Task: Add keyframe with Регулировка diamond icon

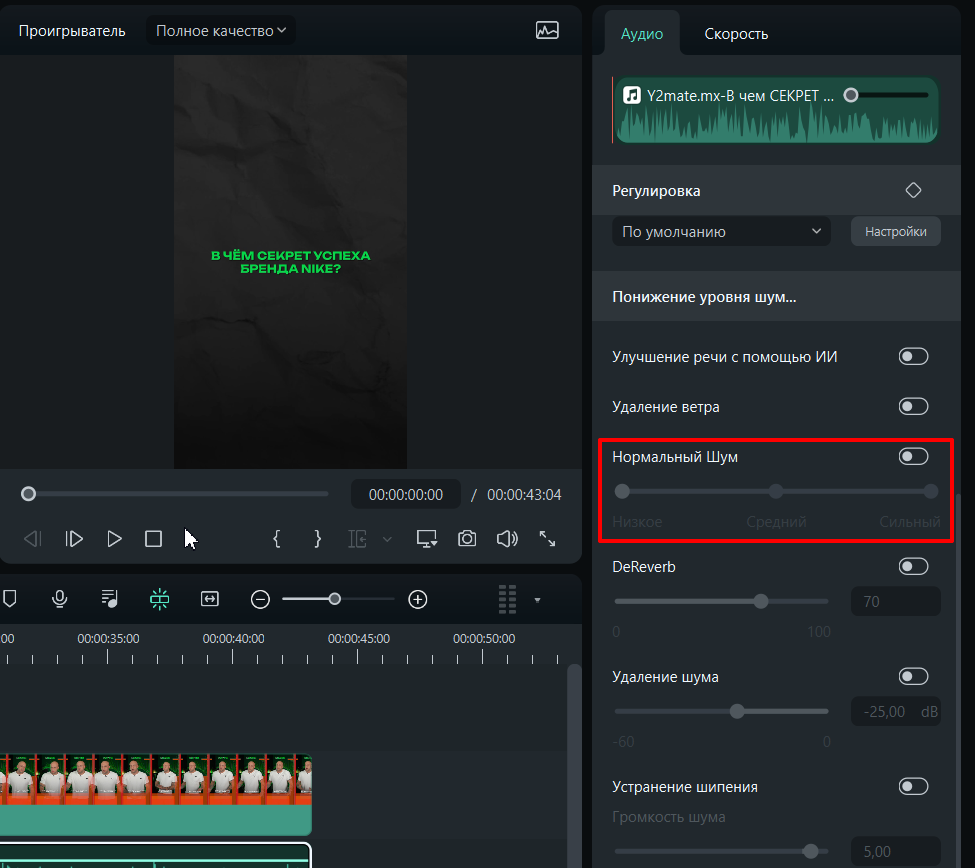Action: tap(913, 190)
